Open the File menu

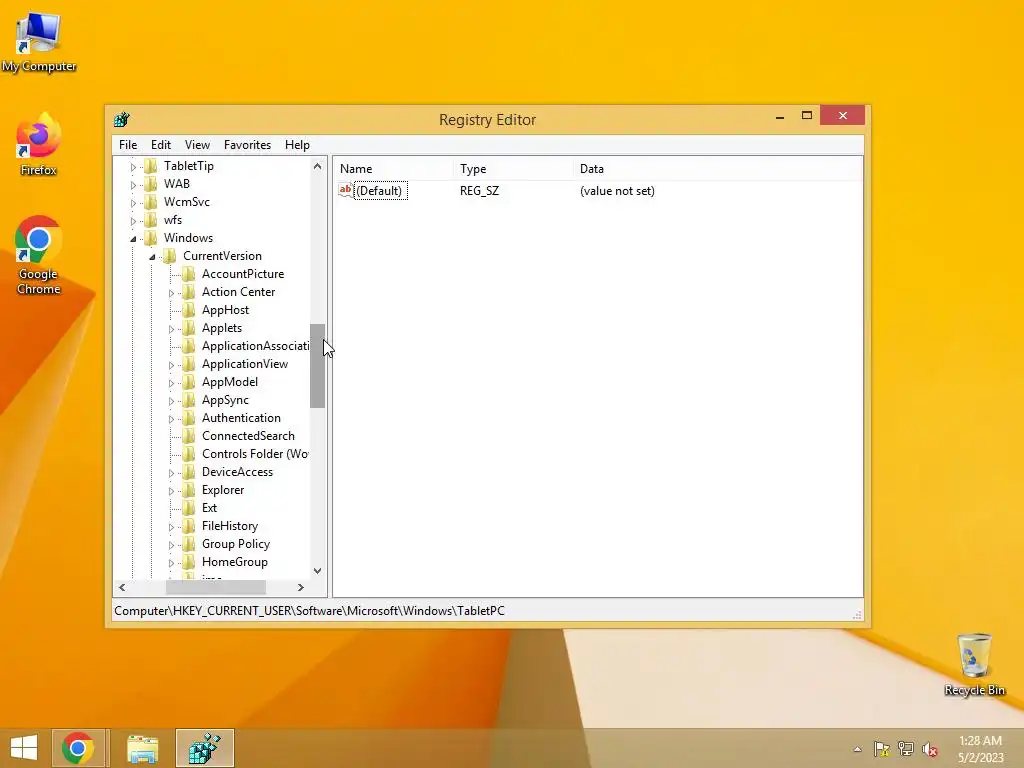tap(128, 145)
